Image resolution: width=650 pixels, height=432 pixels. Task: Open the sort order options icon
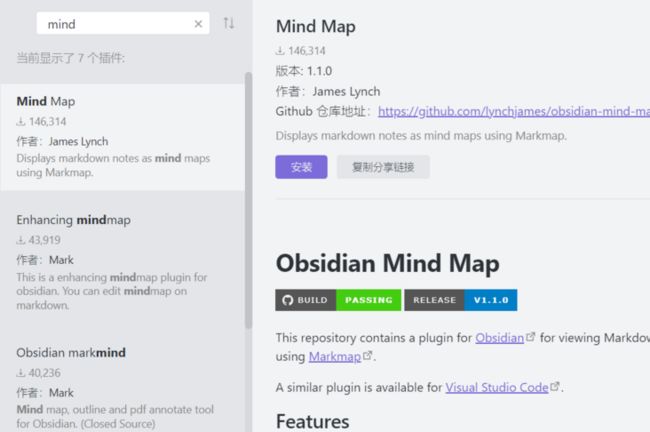point(229,23)
